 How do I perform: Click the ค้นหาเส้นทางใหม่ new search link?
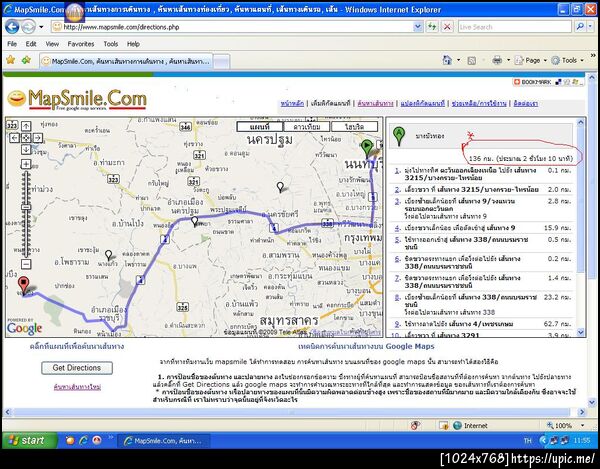pos(77,387)
